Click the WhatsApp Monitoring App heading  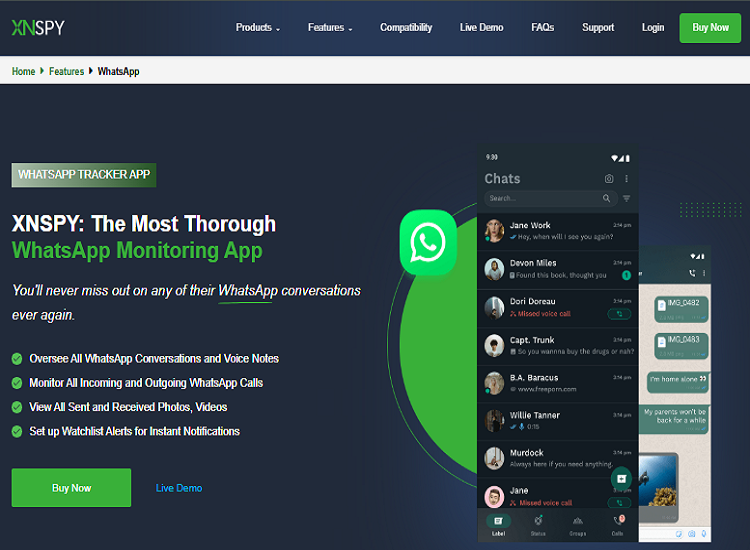click(x=137, y=251)
